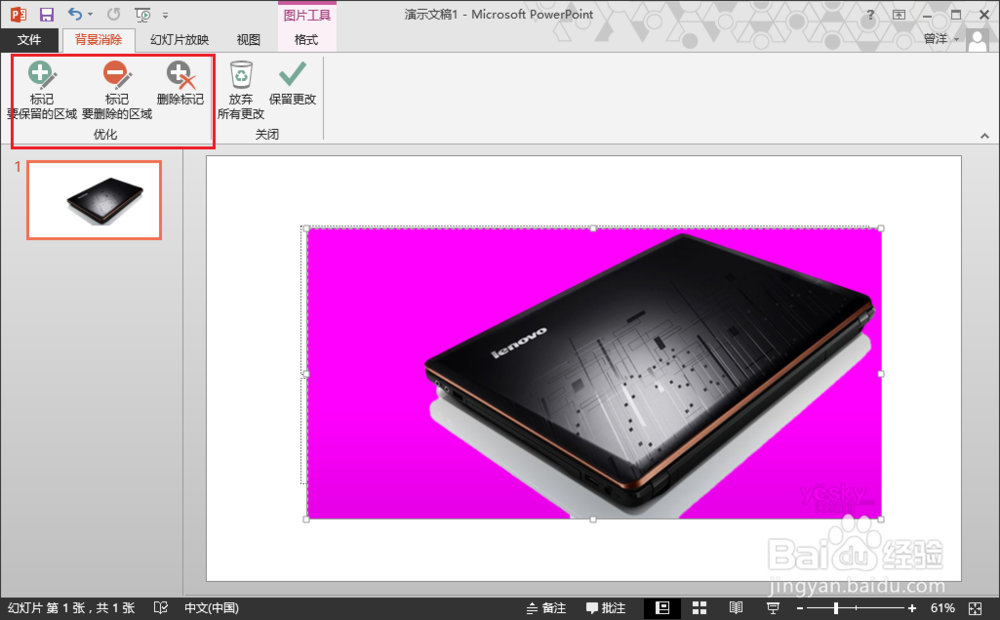Switch to Normal view
Screen dimensions: 1000x620
[663, 608]
